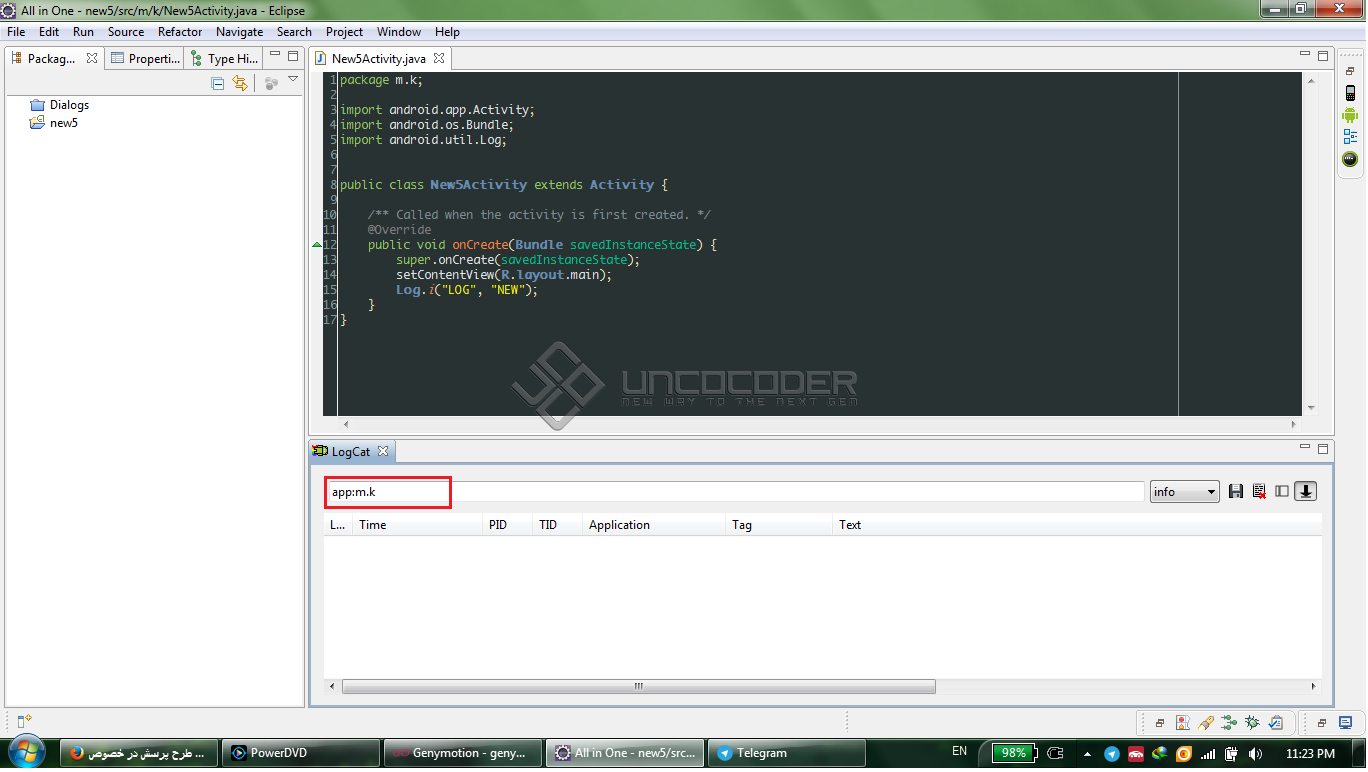Open the Windows Start button

27,752
